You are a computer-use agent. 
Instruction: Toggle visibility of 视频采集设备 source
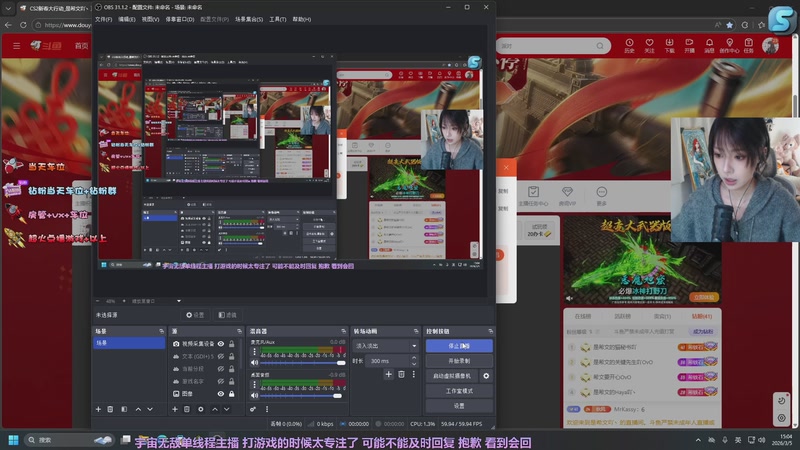221,344
